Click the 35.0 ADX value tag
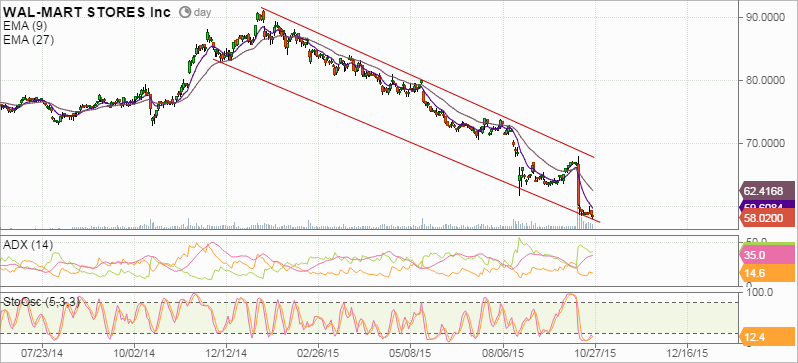 pos(766,255)
